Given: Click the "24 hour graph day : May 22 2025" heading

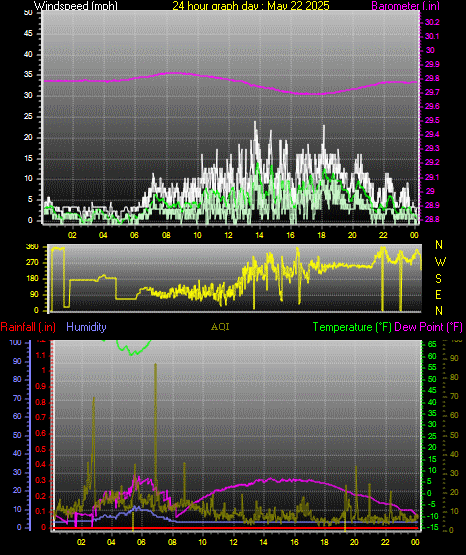Looking at the screenshot, I should coord(251,6).
